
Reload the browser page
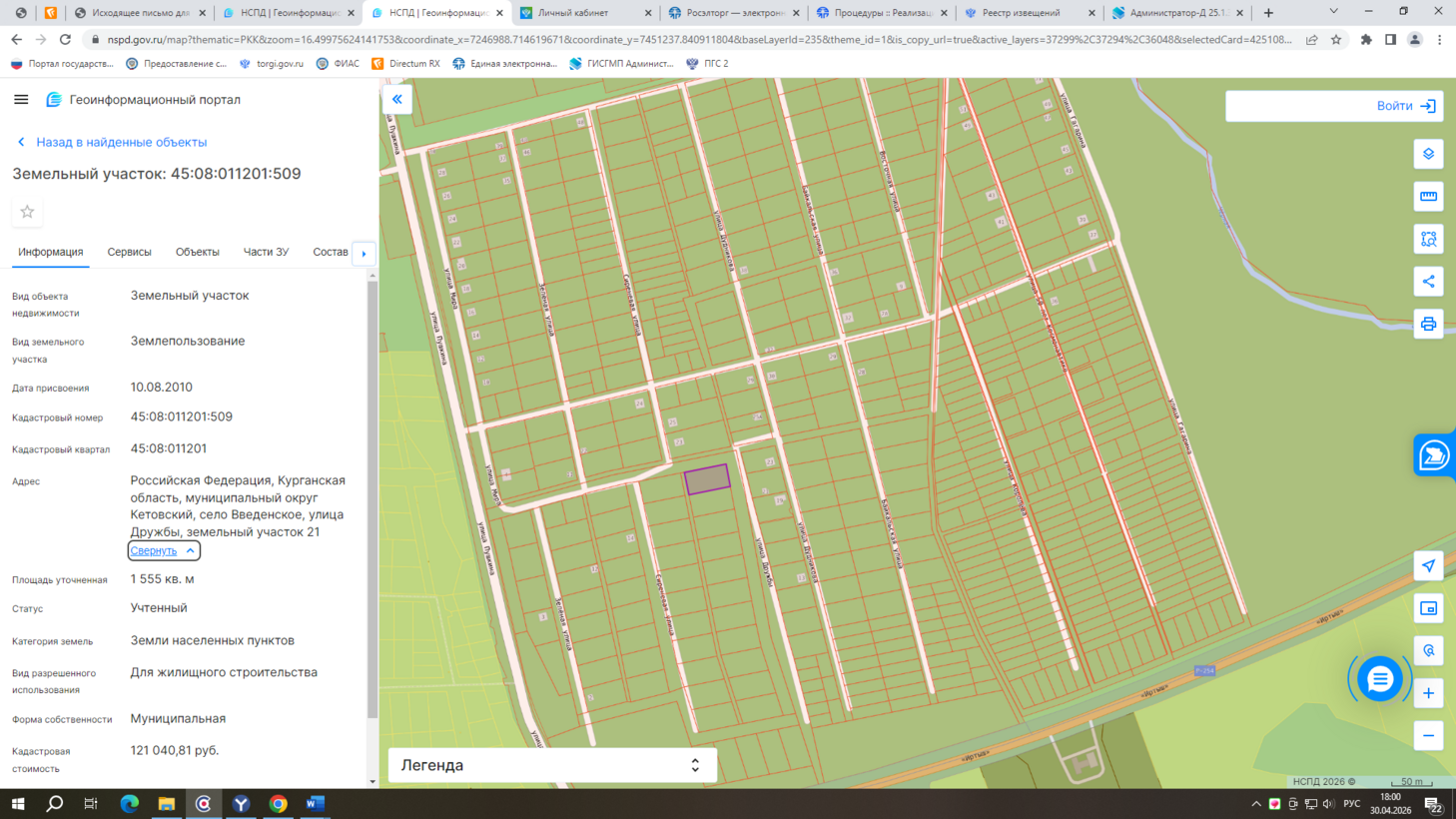pos(65,40)
